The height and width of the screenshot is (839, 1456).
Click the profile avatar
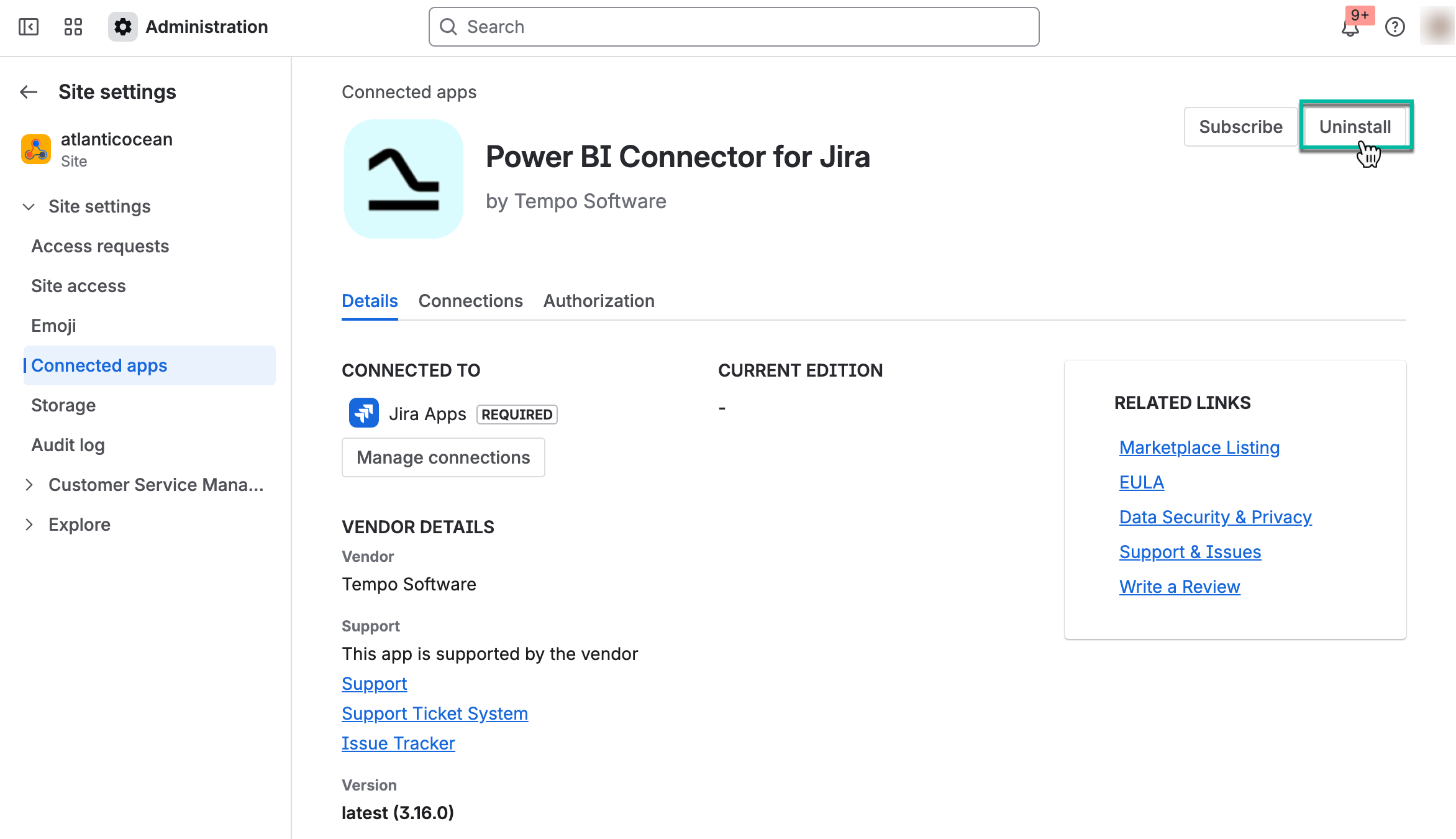(1436, 27)
